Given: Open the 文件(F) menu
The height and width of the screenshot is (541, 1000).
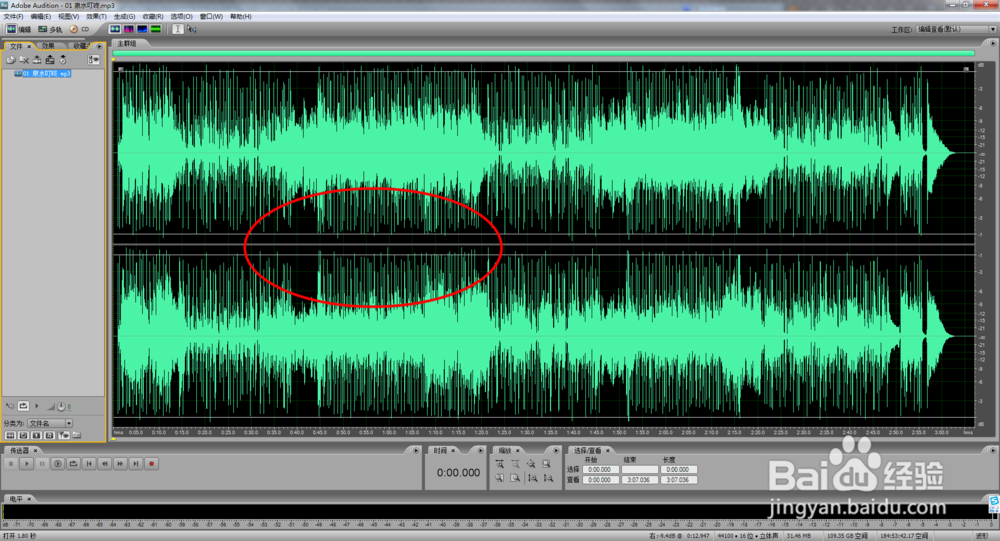Looking at the screenshot, I should [x=13, y=17].
